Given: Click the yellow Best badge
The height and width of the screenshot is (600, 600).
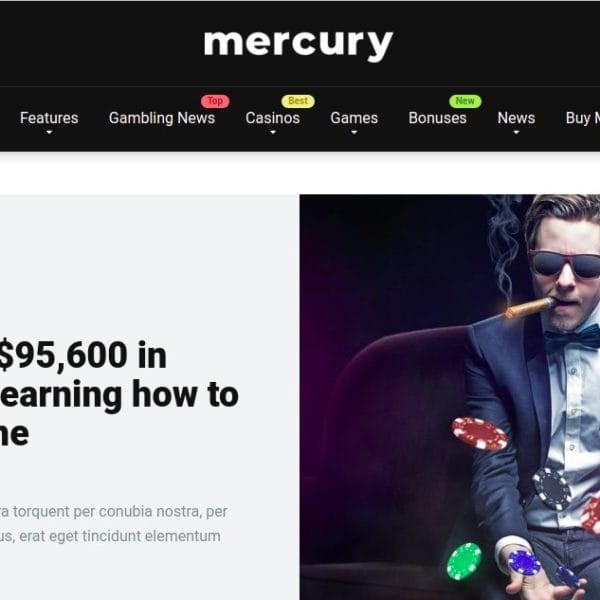Looking at the screenshot, I should (x=298, y=101).
